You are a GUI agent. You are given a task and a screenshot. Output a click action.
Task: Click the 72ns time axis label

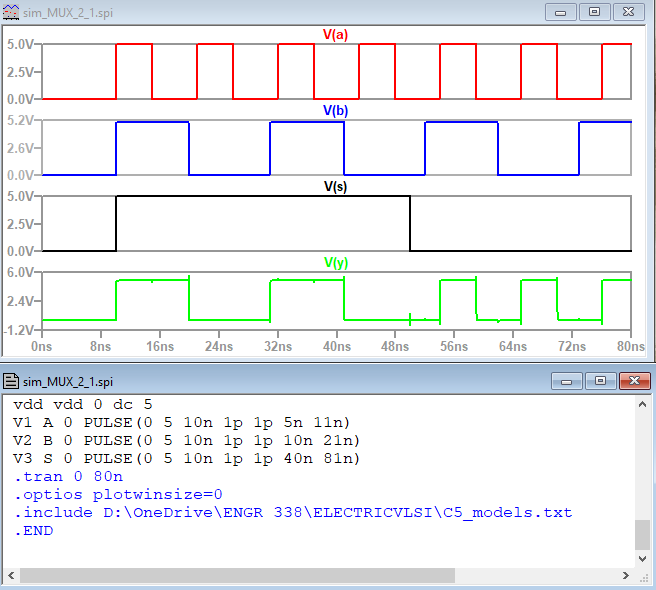coord(572,346)
